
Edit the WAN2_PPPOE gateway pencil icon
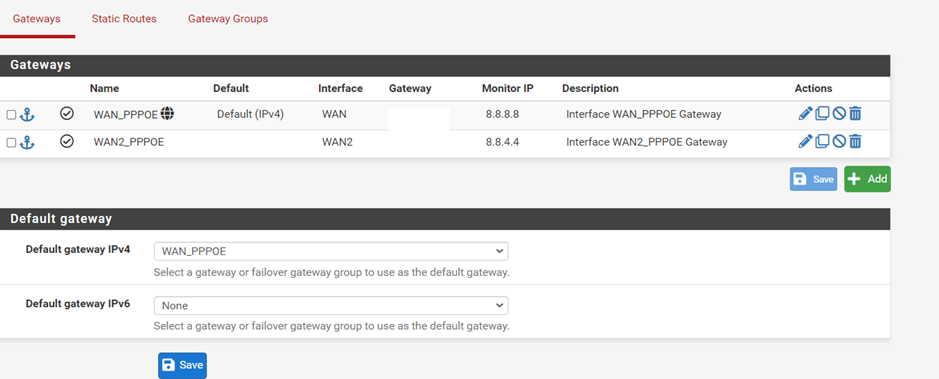[805, 141]
